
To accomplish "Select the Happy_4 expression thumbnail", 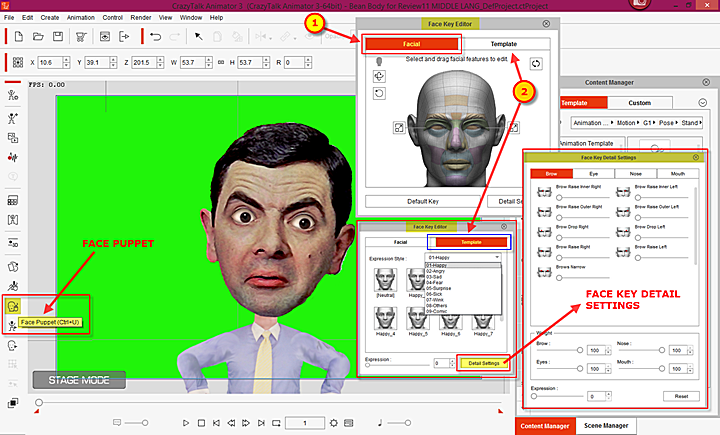I will [385, 318].
